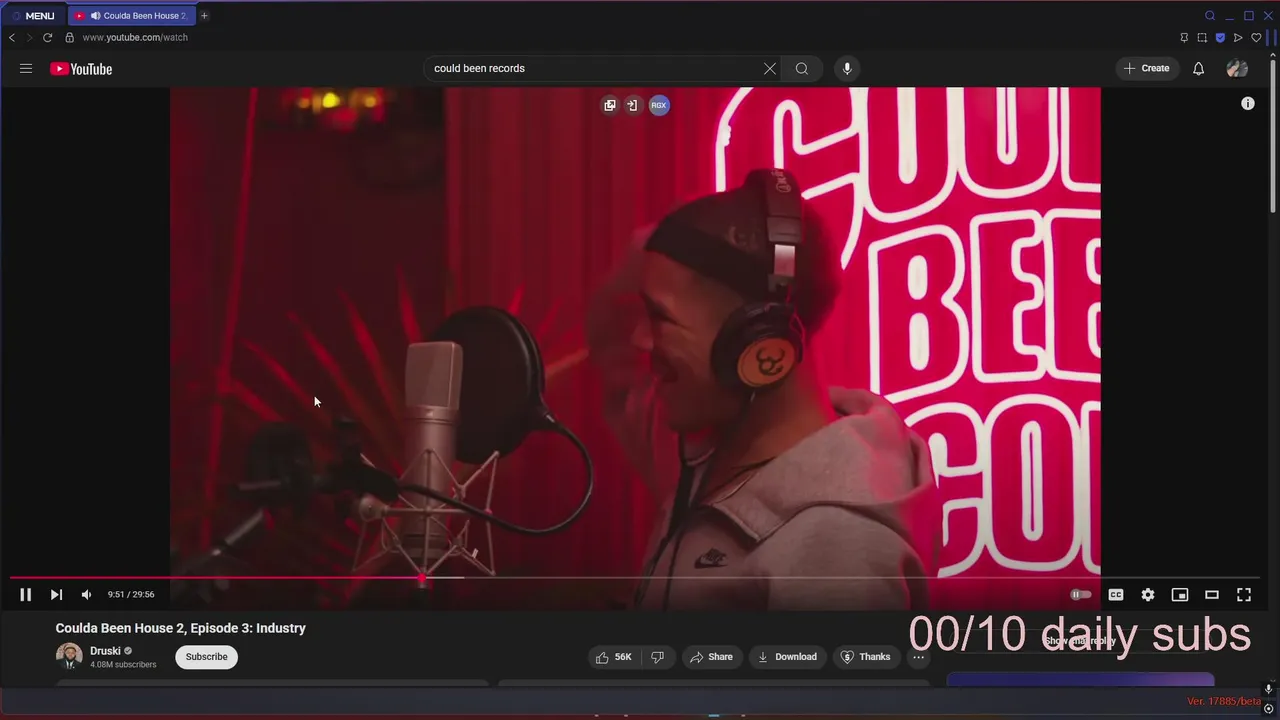Open the Druski channel name link
Image resolution: width=1280 pixels, height=720 pixels.
[x=105, y=651]
